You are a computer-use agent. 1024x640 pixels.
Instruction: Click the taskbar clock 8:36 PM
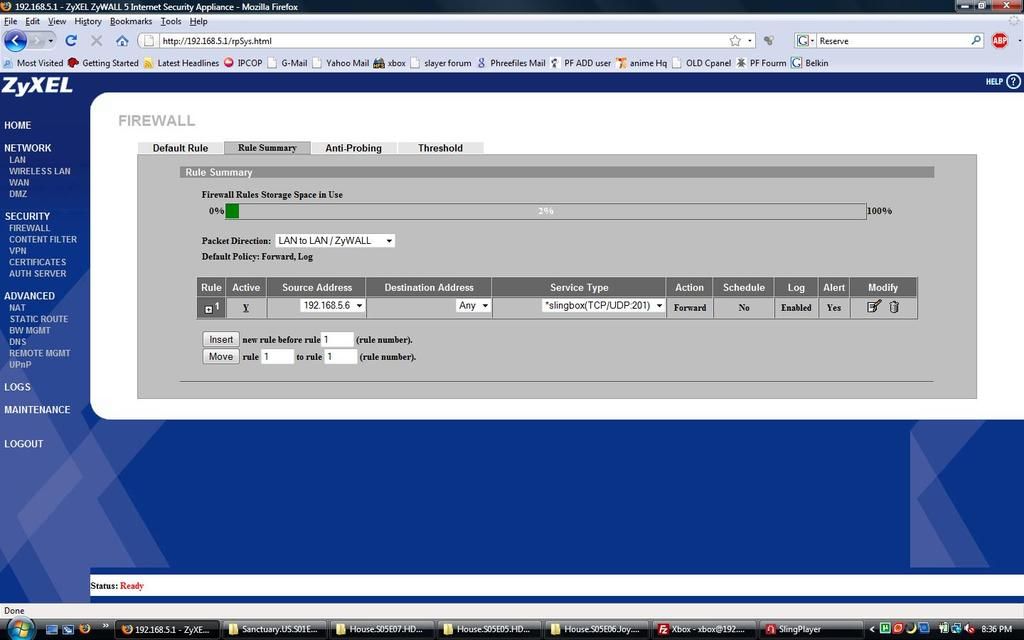coord(997,630)
